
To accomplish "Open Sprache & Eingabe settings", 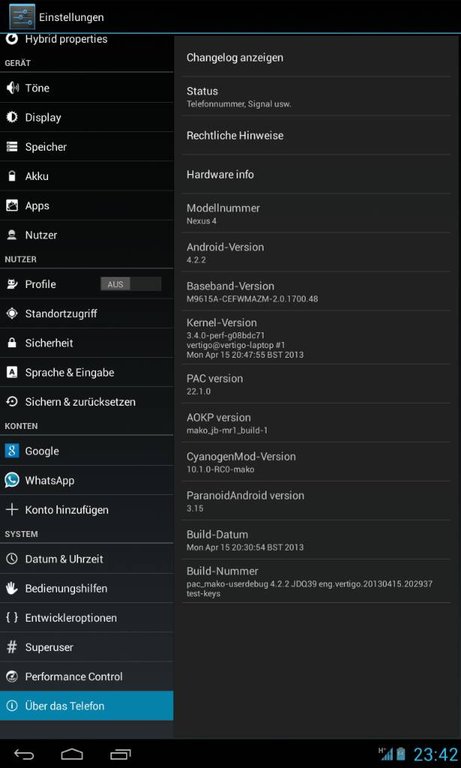I will pos(87,373).
